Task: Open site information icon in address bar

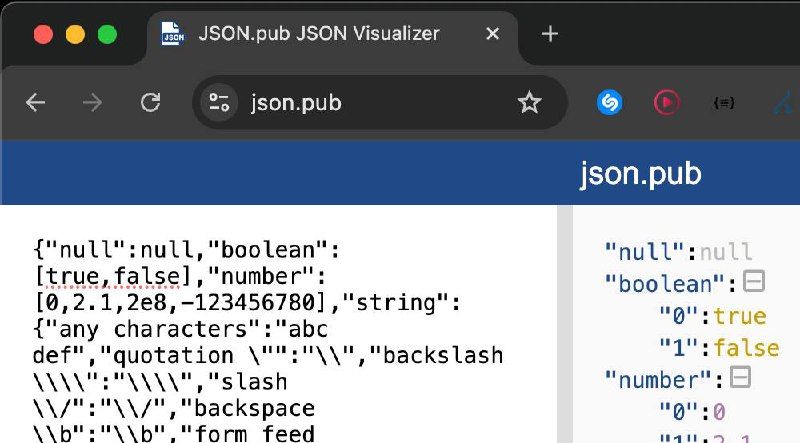Action: click(219, 103)
